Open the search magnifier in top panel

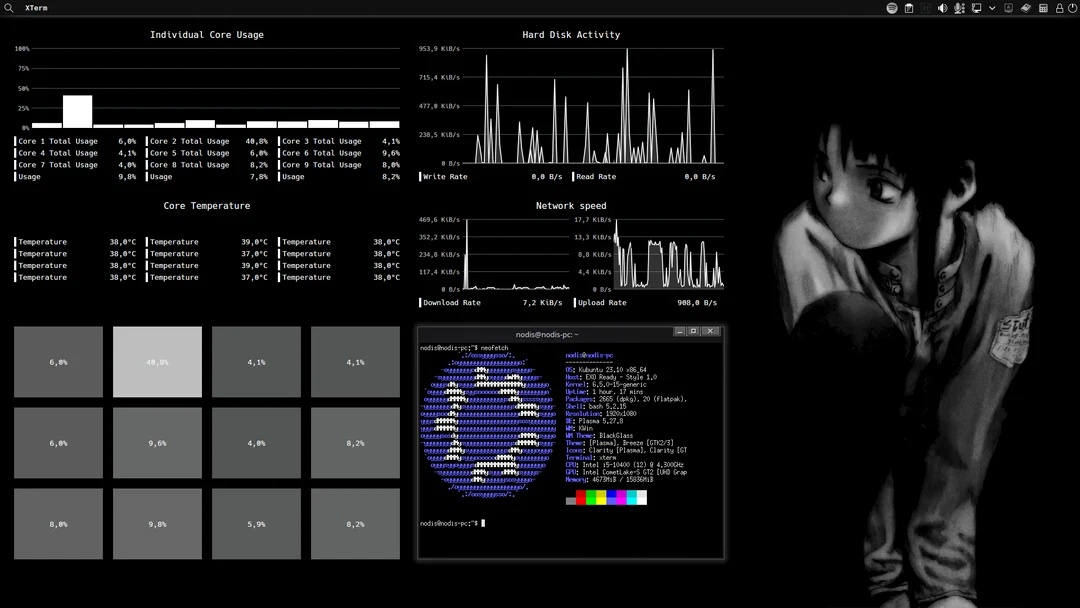pyautogui.click(x=9, y=8)
